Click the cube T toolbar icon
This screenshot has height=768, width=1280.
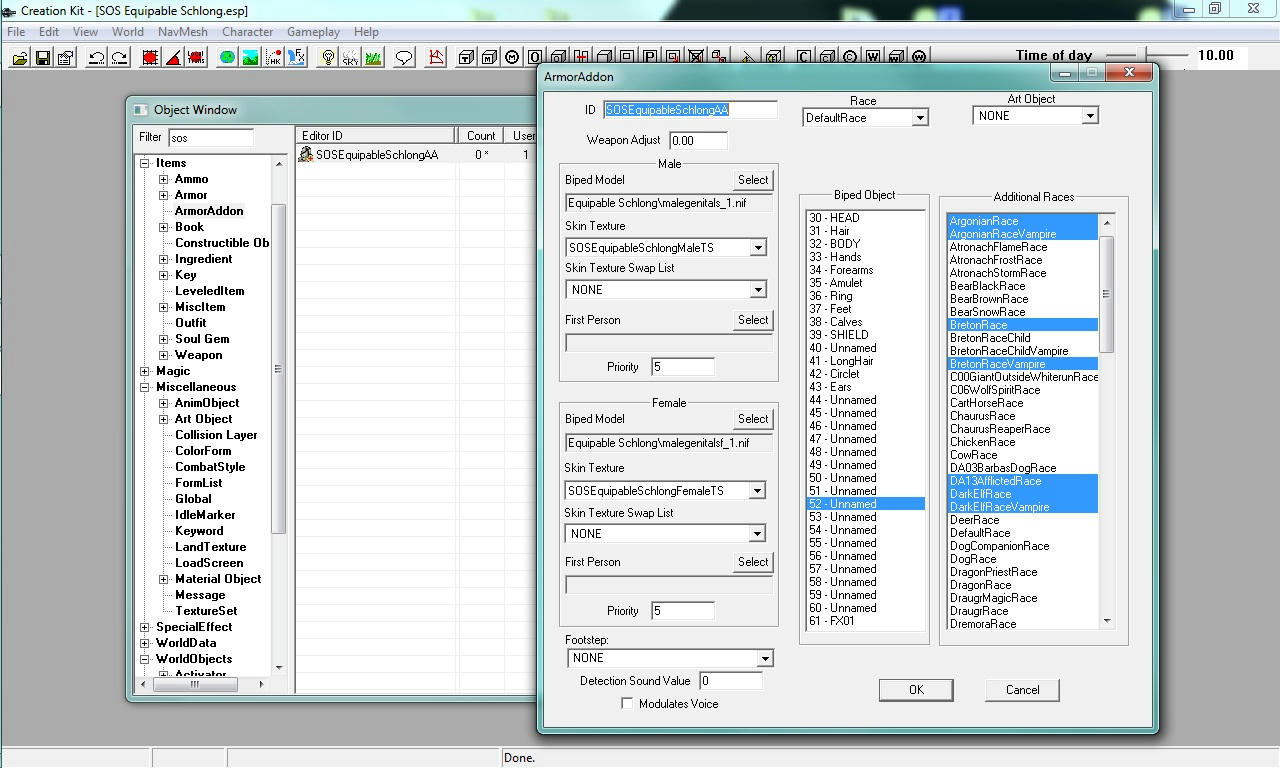[x=466, y=58]
